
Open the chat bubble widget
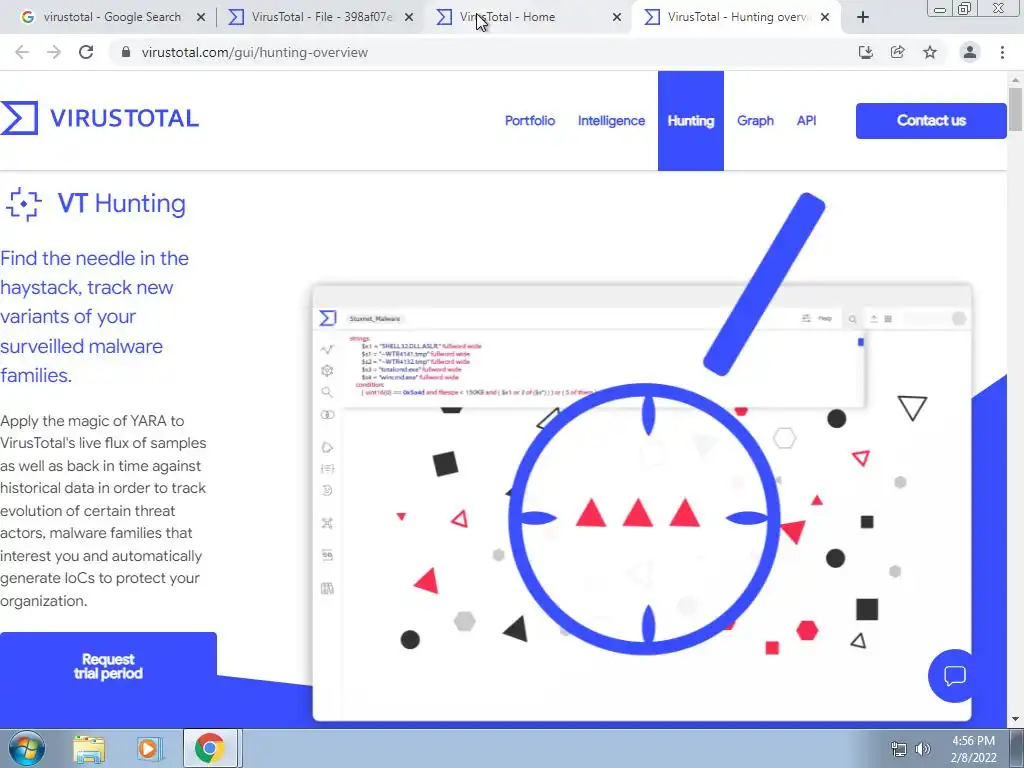[954, 675]
